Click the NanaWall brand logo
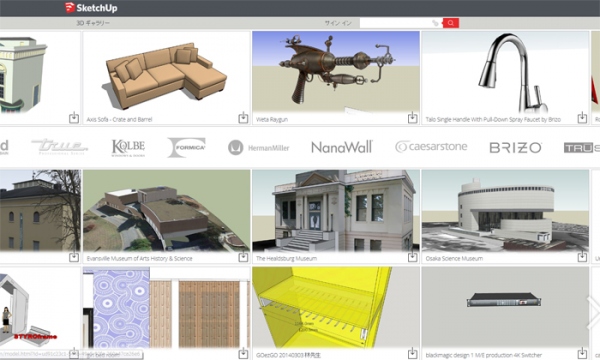The height and width of the screenshot is (360, 600). click(x=341, y=147)
